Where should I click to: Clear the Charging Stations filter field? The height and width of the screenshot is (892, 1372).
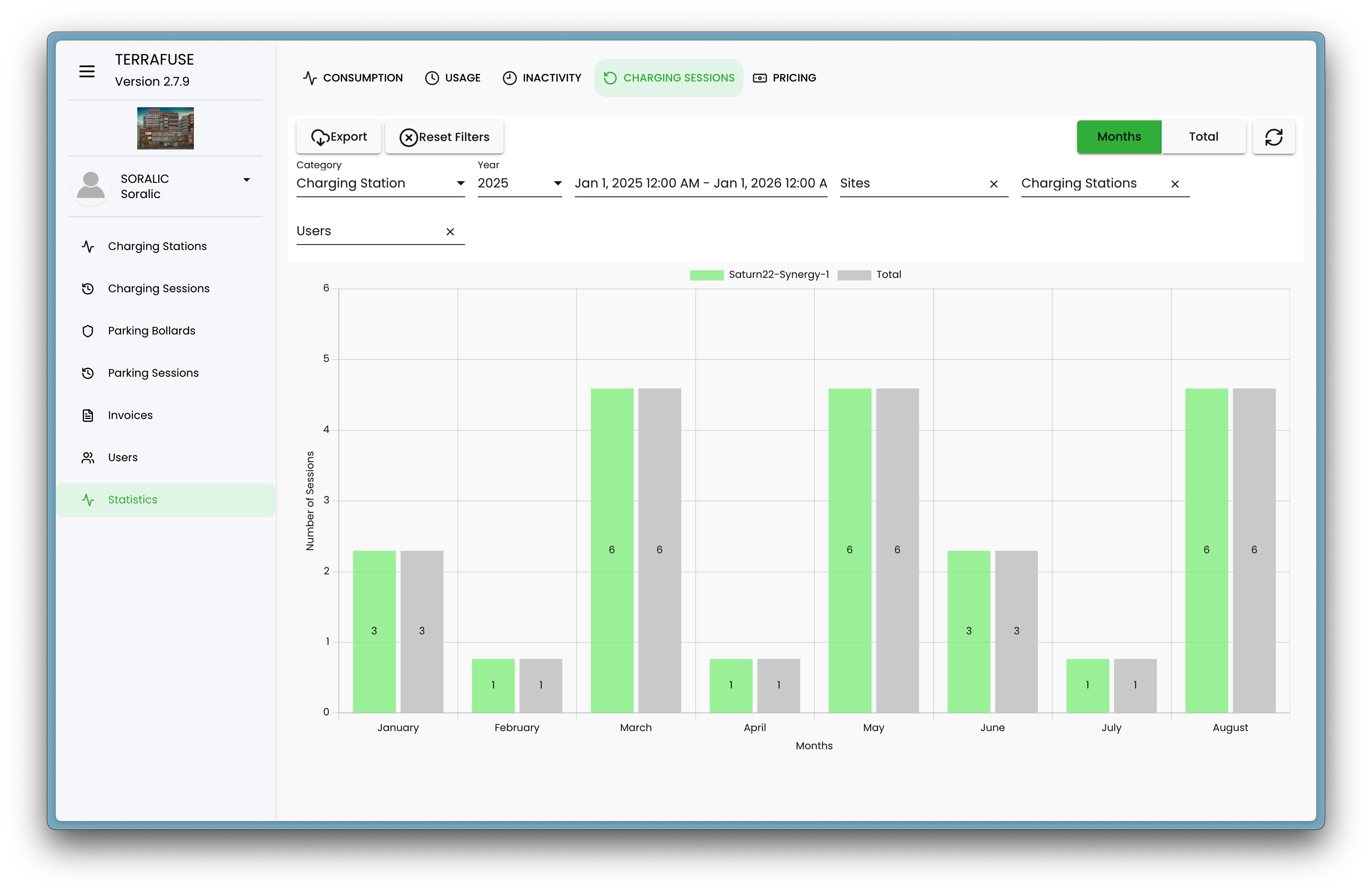pyautogui.click(x=1174, y=184)
